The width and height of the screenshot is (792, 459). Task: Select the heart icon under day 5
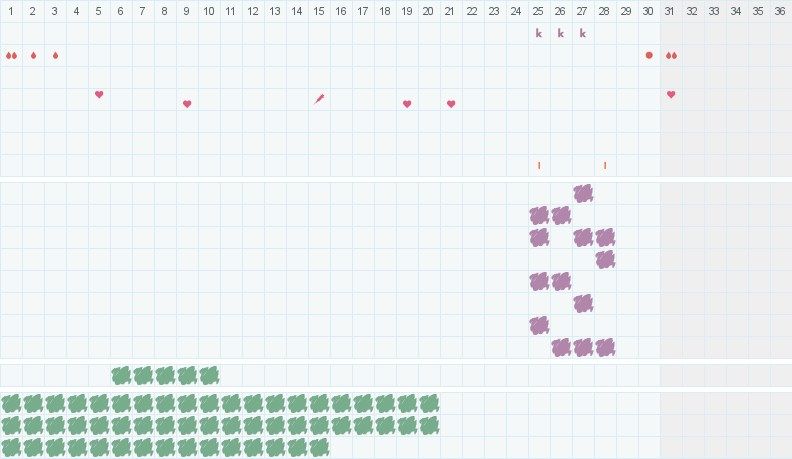point(99,94)
